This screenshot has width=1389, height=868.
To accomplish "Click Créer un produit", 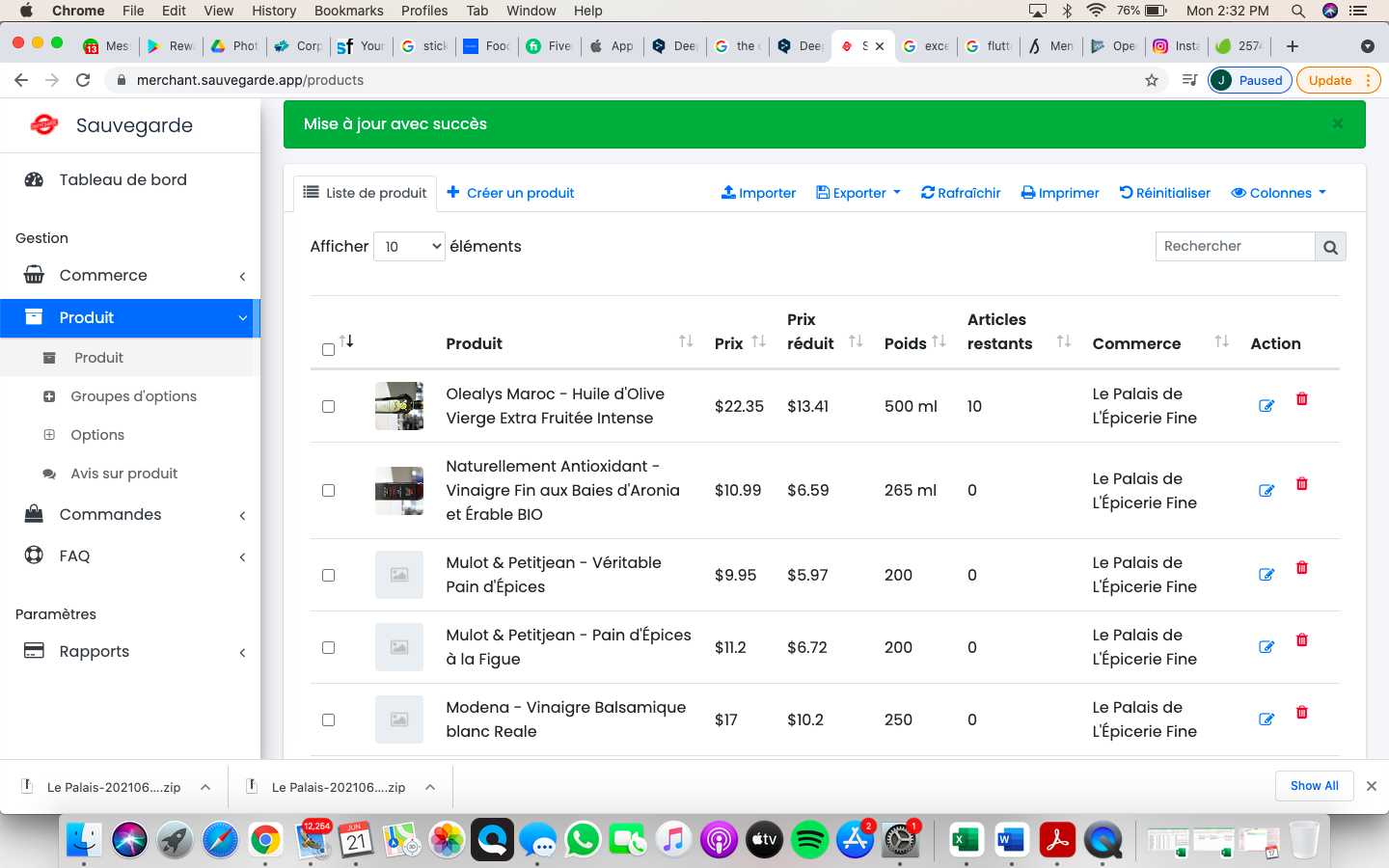I will tap(510, 193).
